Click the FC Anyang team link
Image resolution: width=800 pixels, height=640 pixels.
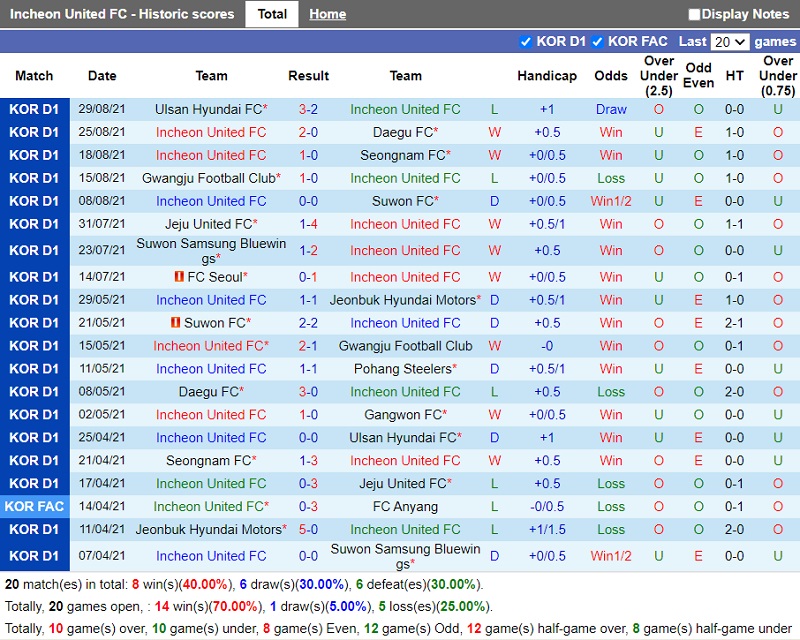(x=405, y=506)
